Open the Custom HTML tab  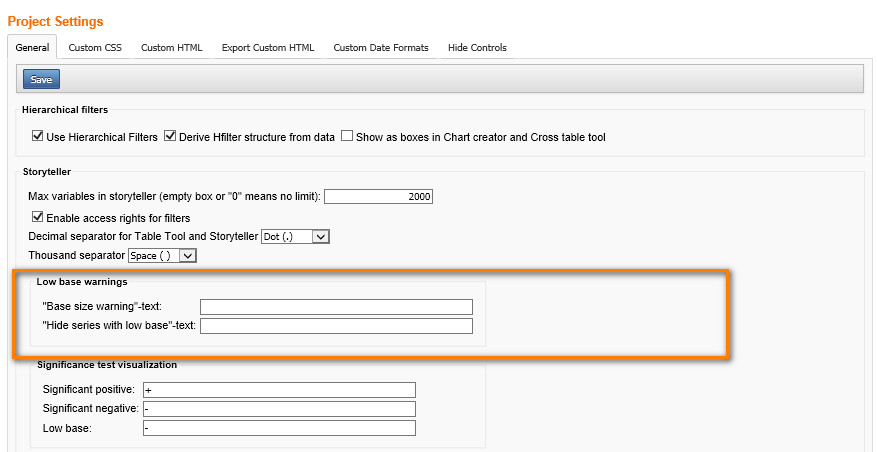click(x=171, y=47)
